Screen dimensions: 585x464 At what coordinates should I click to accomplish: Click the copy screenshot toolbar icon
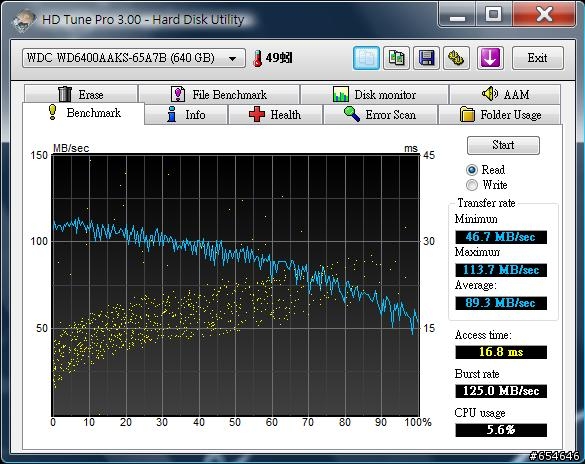click(396, 58)
